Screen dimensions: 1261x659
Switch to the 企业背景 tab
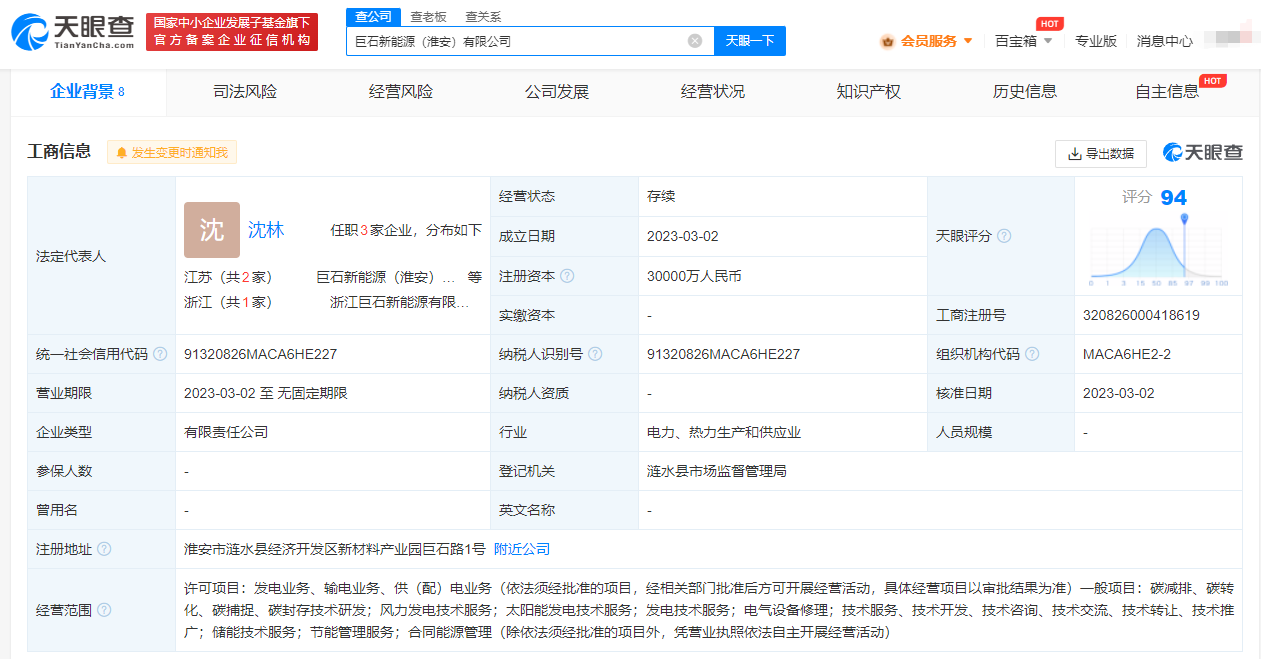tap(88, 92)
